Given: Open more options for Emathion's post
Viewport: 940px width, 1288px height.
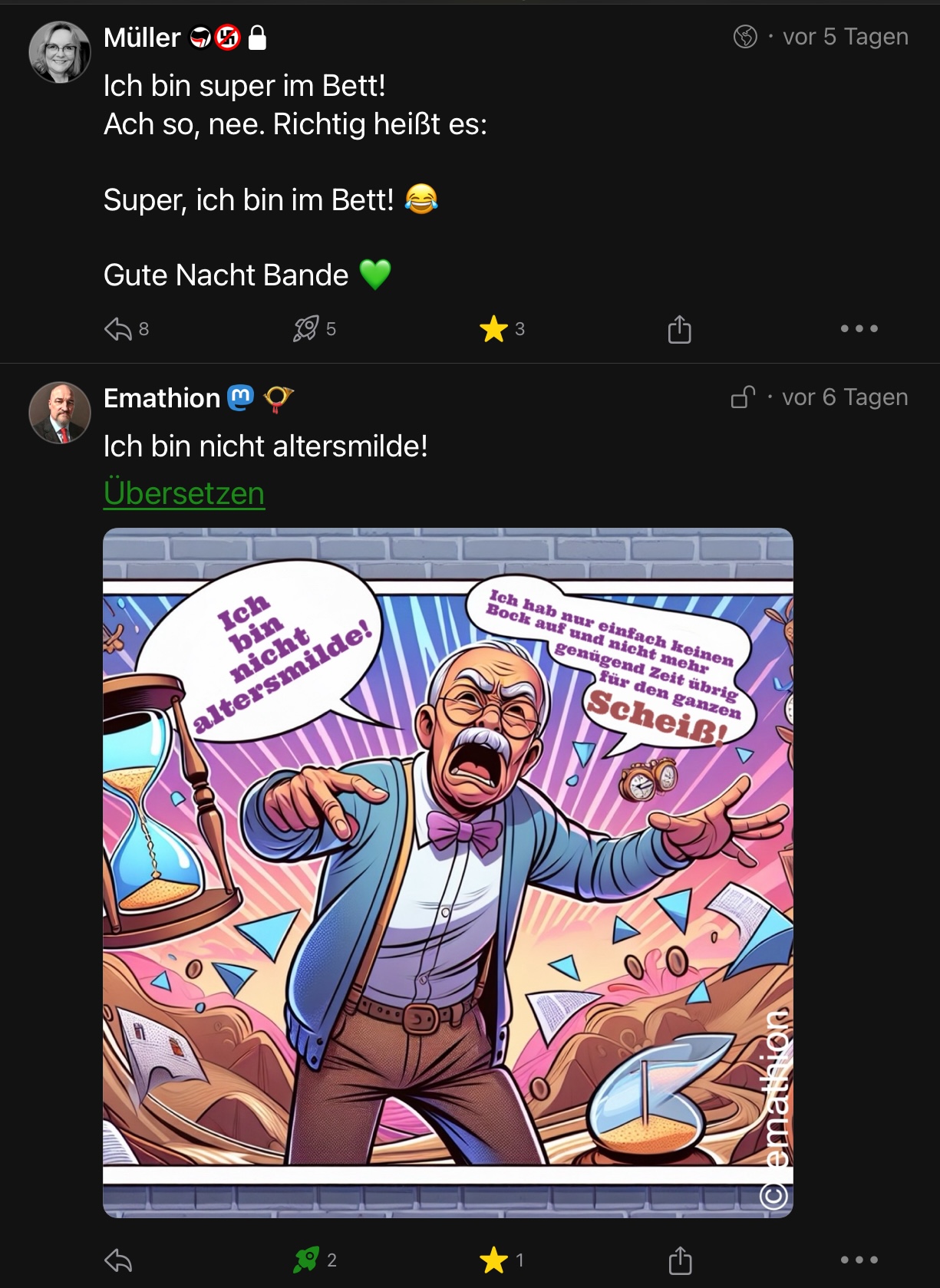Looking at the screenshot, I should 859,1260.
